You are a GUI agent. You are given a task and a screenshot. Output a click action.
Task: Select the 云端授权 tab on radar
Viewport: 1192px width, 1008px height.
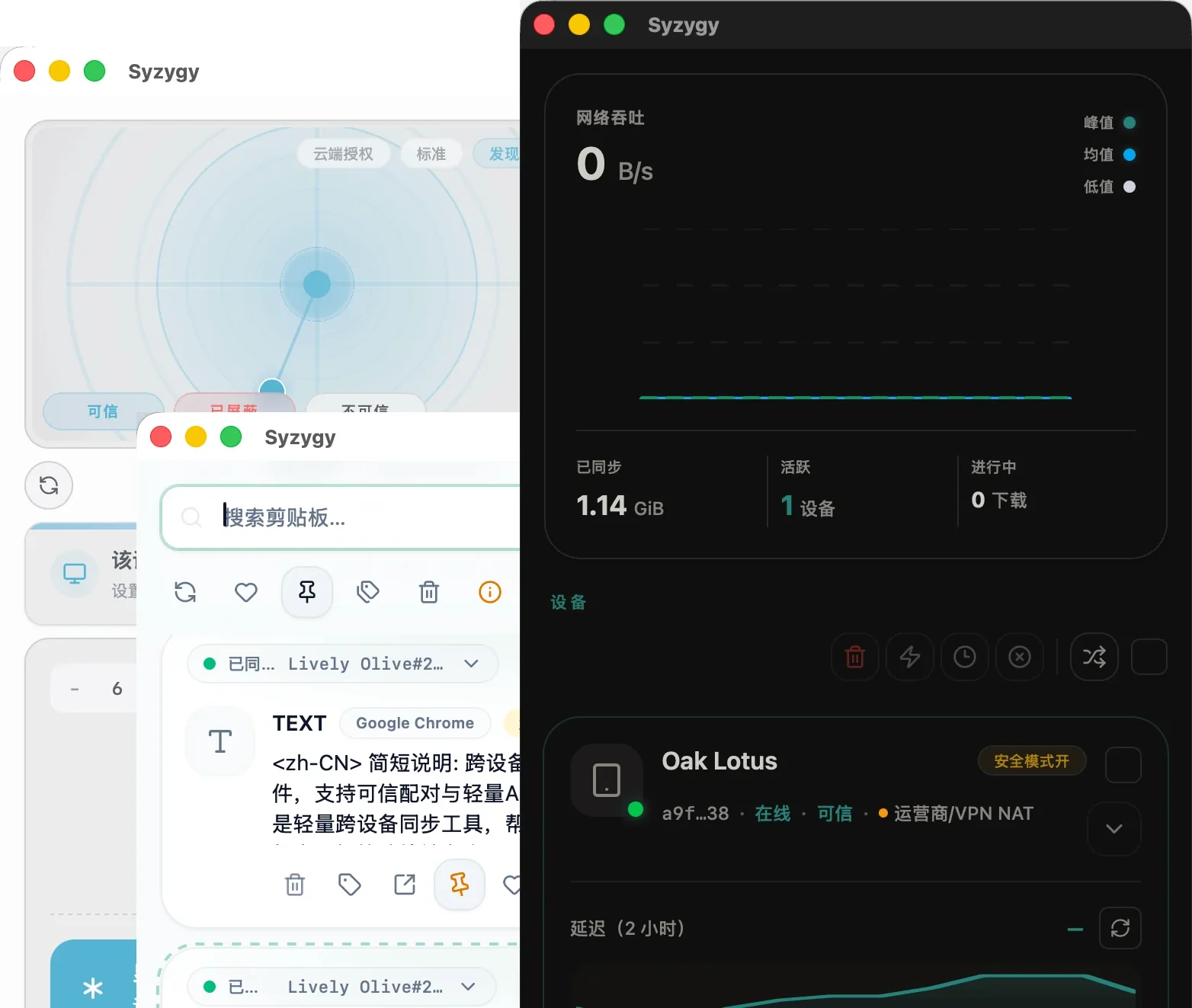click(344, 154)
